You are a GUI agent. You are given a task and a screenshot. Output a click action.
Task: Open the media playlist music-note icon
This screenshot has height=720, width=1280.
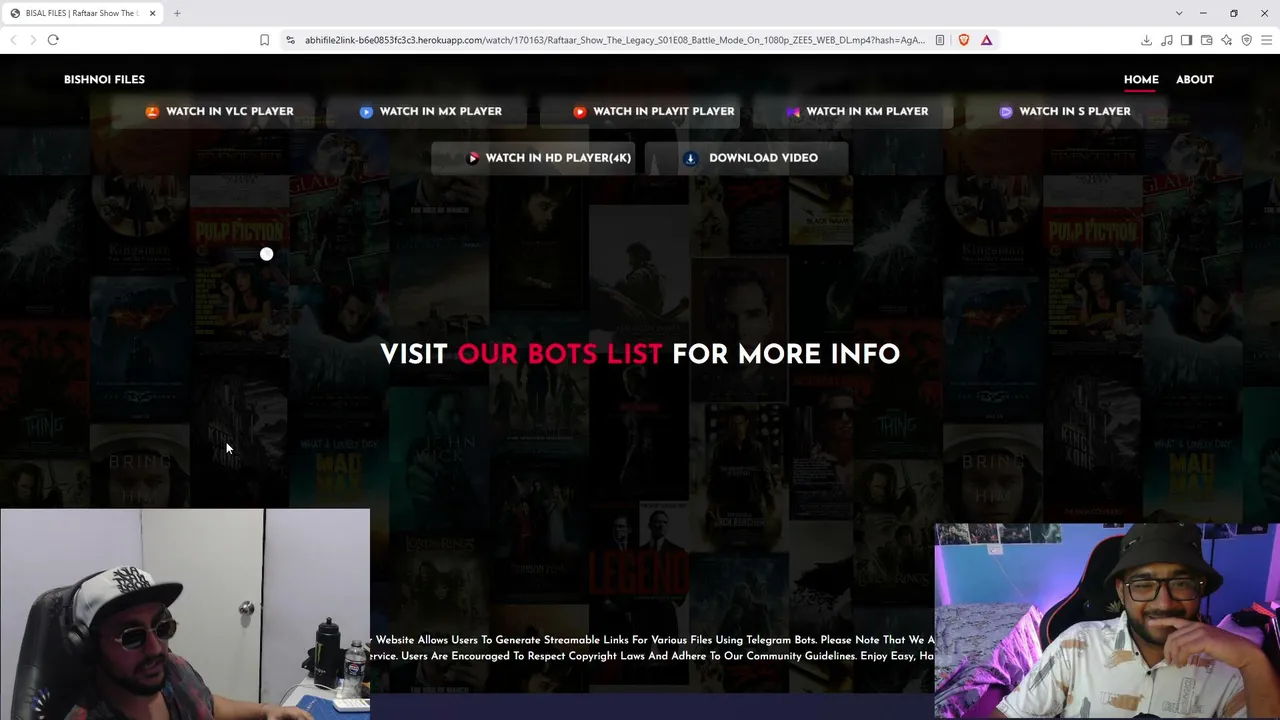pyautogui.click(x=1166, y=40)
